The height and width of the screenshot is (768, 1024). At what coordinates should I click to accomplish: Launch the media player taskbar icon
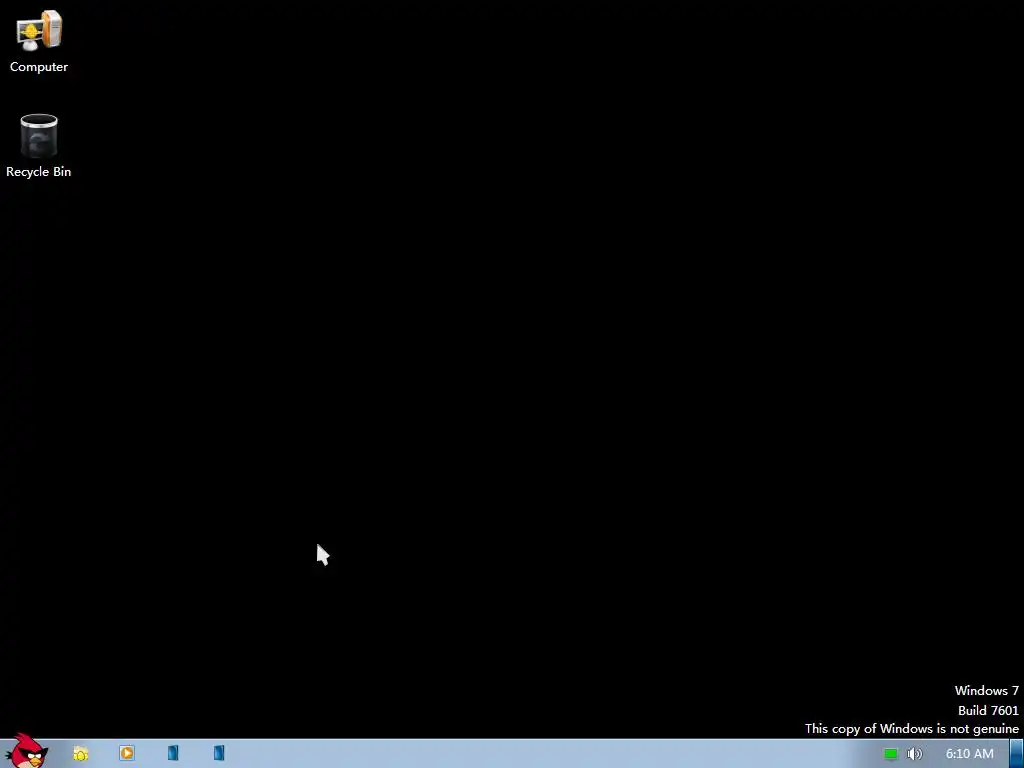pyautogui.click(x=127, y=754)
